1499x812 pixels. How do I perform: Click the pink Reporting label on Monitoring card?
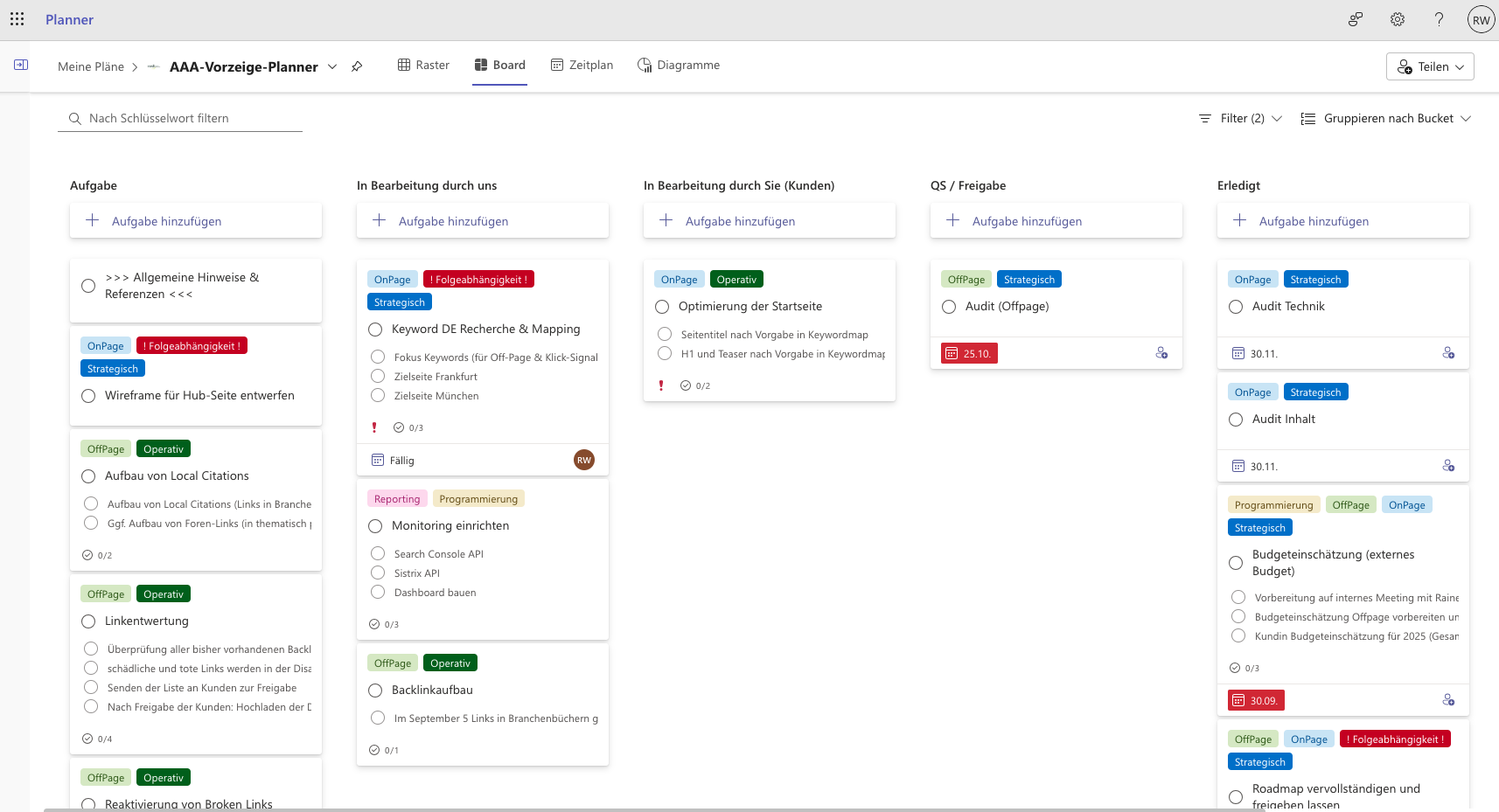click(x=397, y=498)
